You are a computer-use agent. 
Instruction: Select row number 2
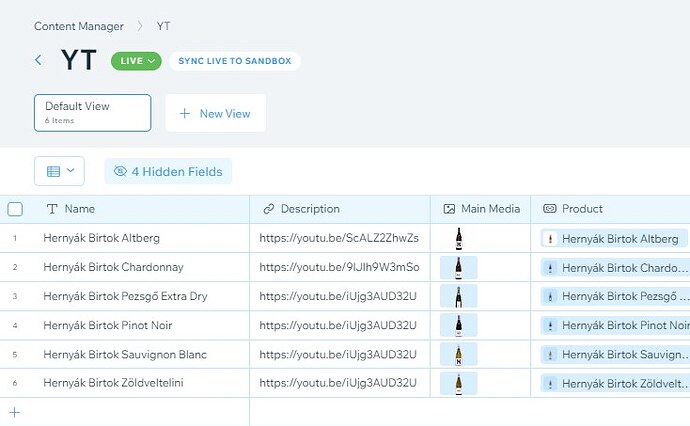(x=15, y=267)
